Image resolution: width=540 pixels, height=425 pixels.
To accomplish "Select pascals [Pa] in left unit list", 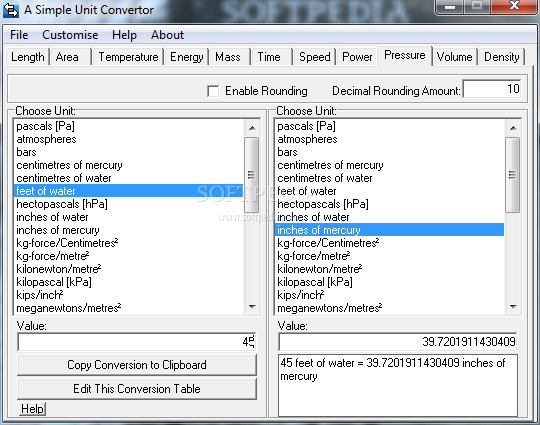I will (x=129, y=126).
